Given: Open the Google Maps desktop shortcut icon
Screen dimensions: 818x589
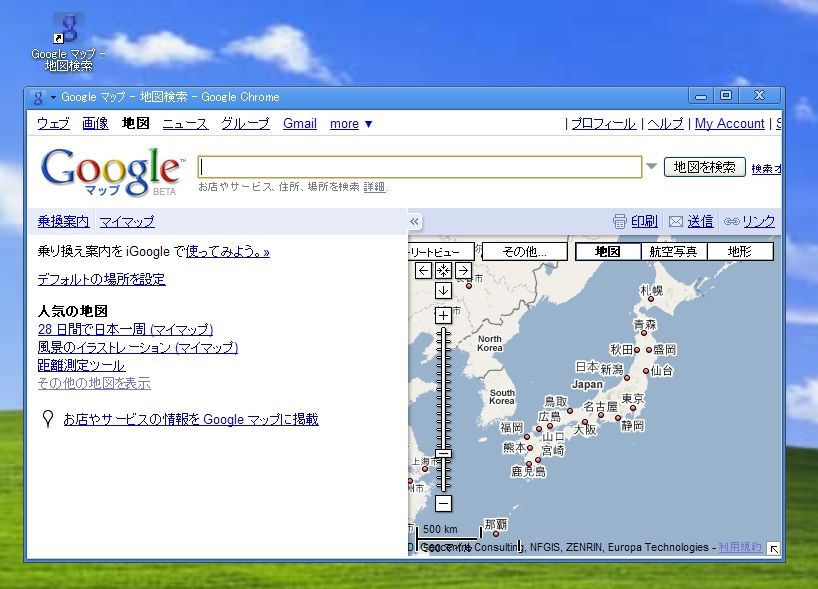Looking at the screenshot, I should [x=68, y=42].
